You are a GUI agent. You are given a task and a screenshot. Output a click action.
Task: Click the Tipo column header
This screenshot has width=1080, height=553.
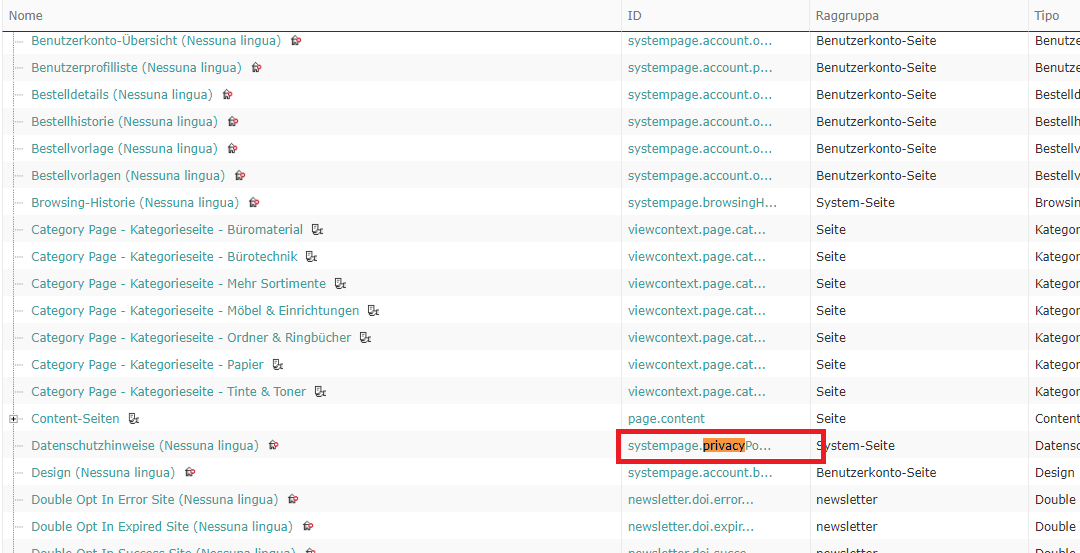(1047, 15)
